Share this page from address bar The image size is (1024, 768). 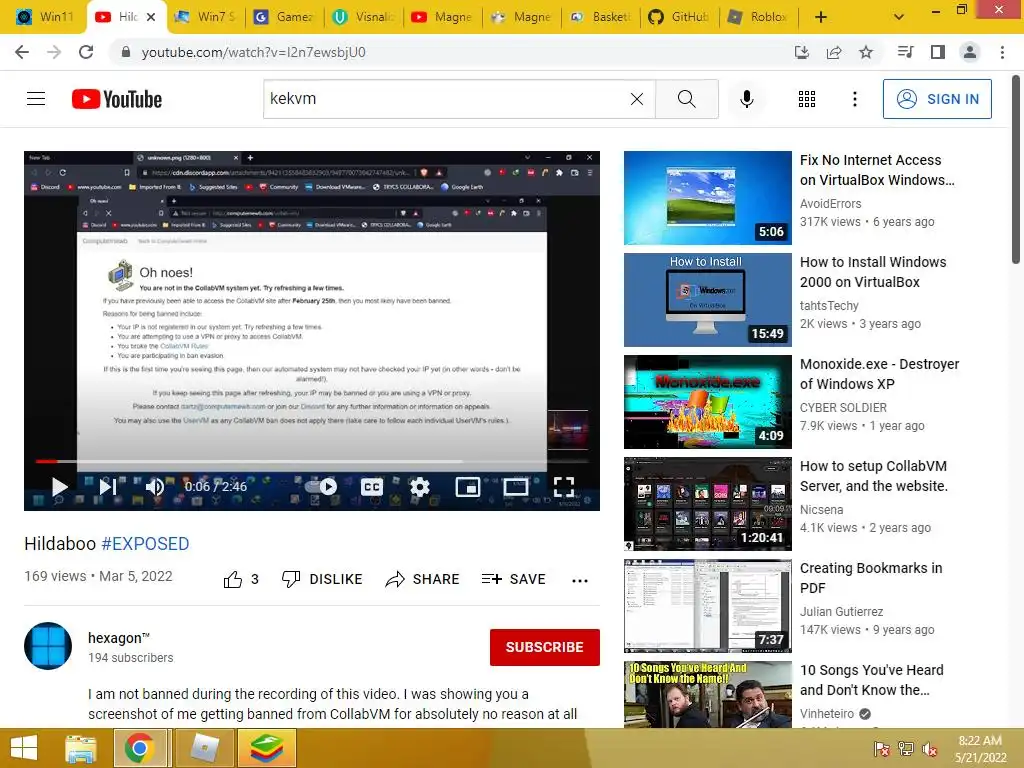coord(834,52)
